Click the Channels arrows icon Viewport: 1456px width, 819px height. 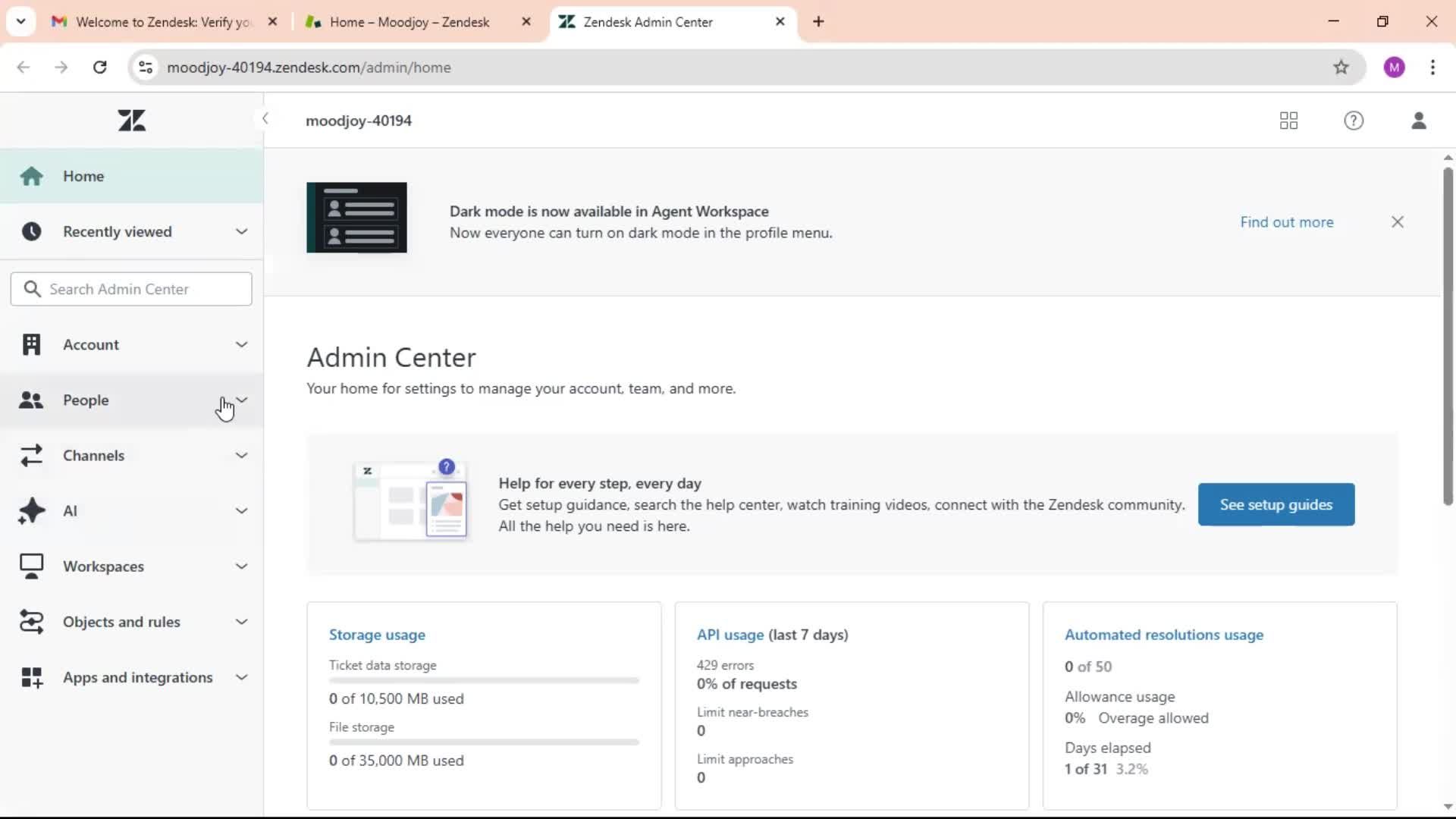[31, 455]
